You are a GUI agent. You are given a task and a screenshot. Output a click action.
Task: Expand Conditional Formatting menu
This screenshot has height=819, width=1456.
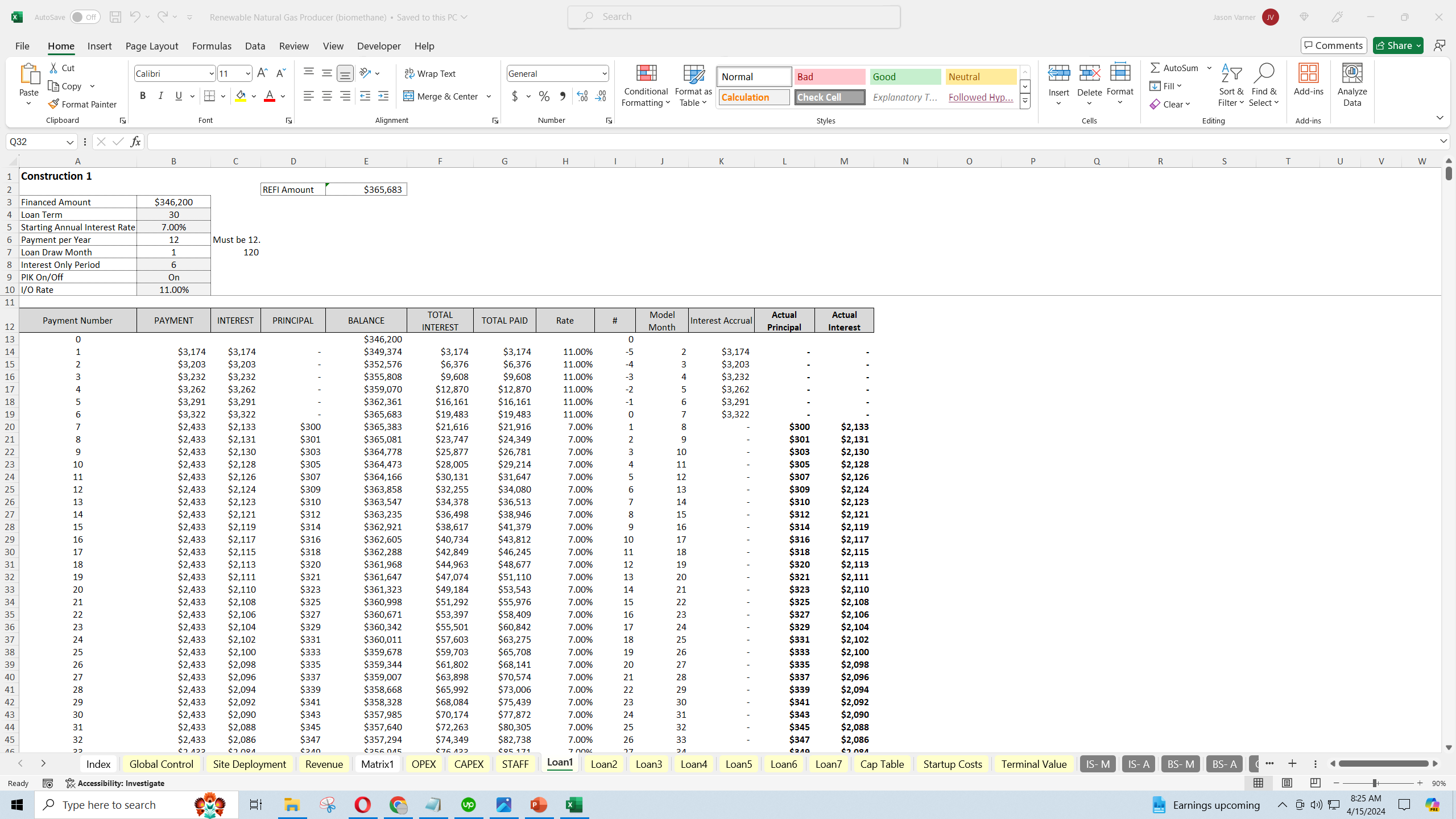tap(646, 85)
